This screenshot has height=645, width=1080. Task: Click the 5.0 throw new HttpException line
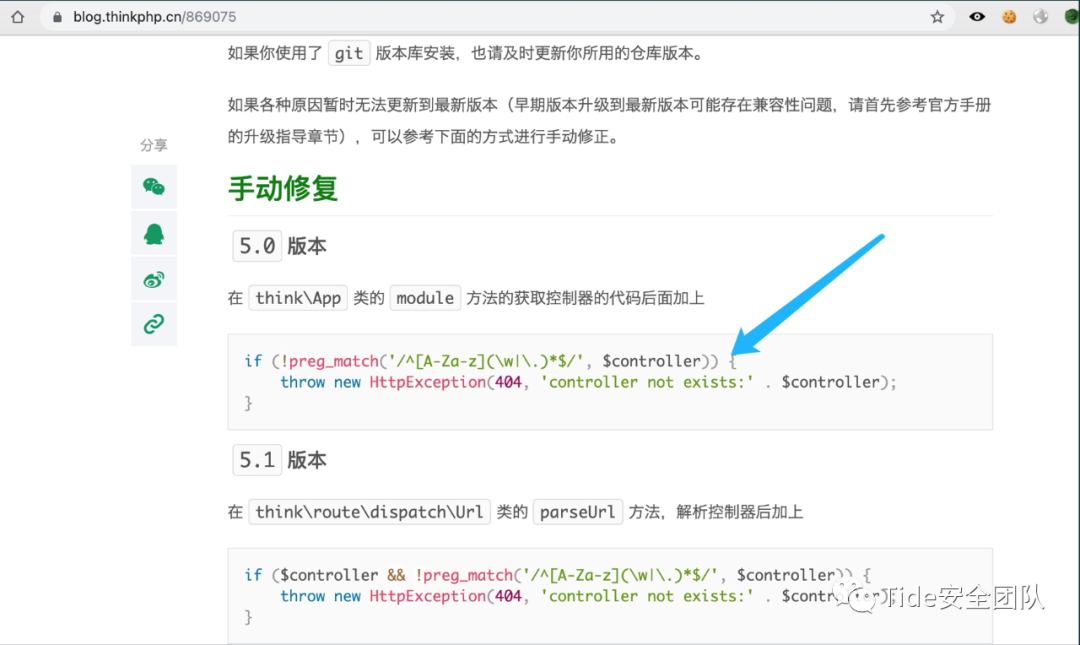tap(588, 382)
